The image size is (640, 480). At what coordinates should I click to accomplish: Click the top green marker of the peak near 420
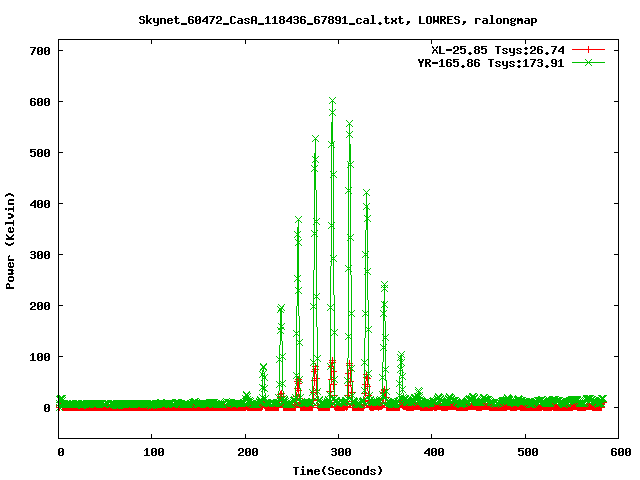pos(367,192)
